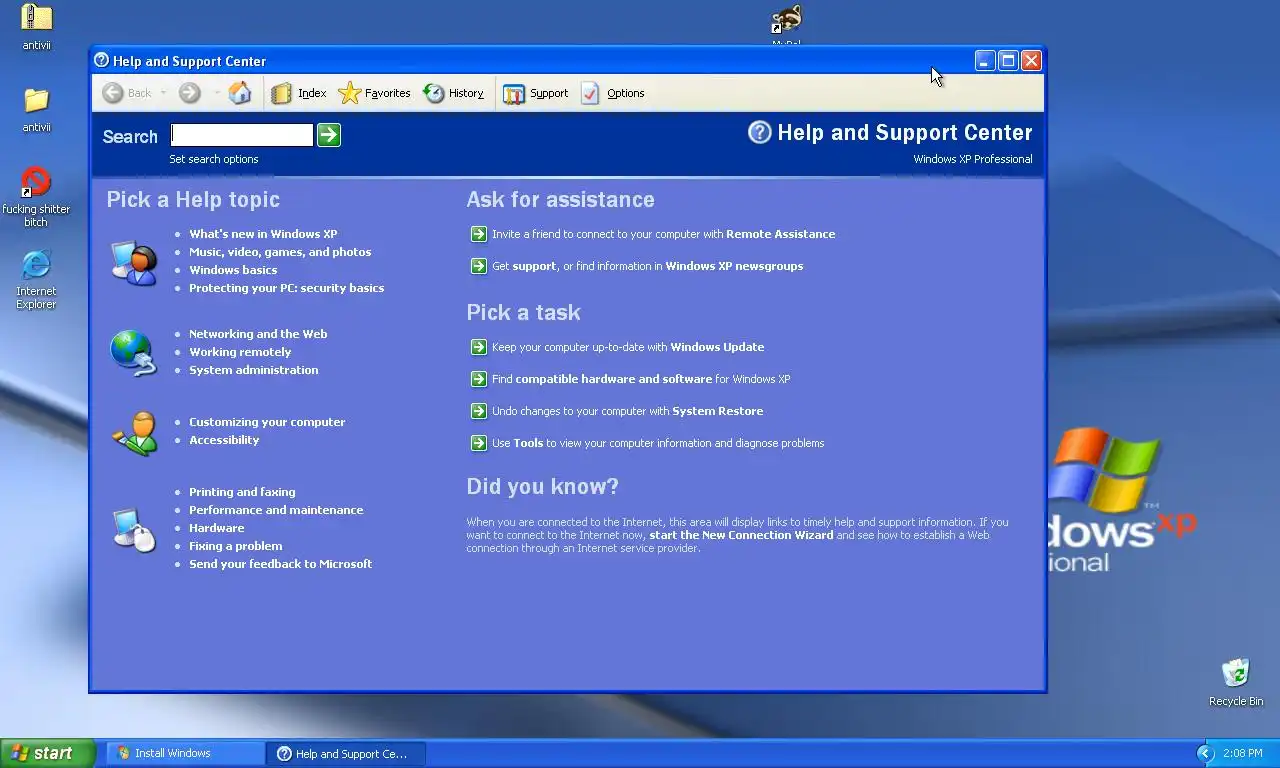Start the New Connection Wizard link

[x=741, y=535]
